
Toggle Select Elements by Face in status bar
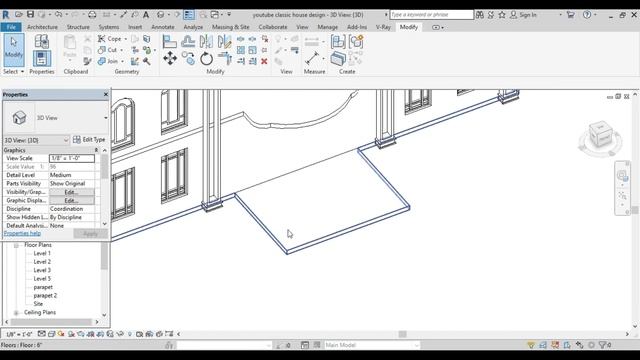pyautogui.click(x=567, y=345)
